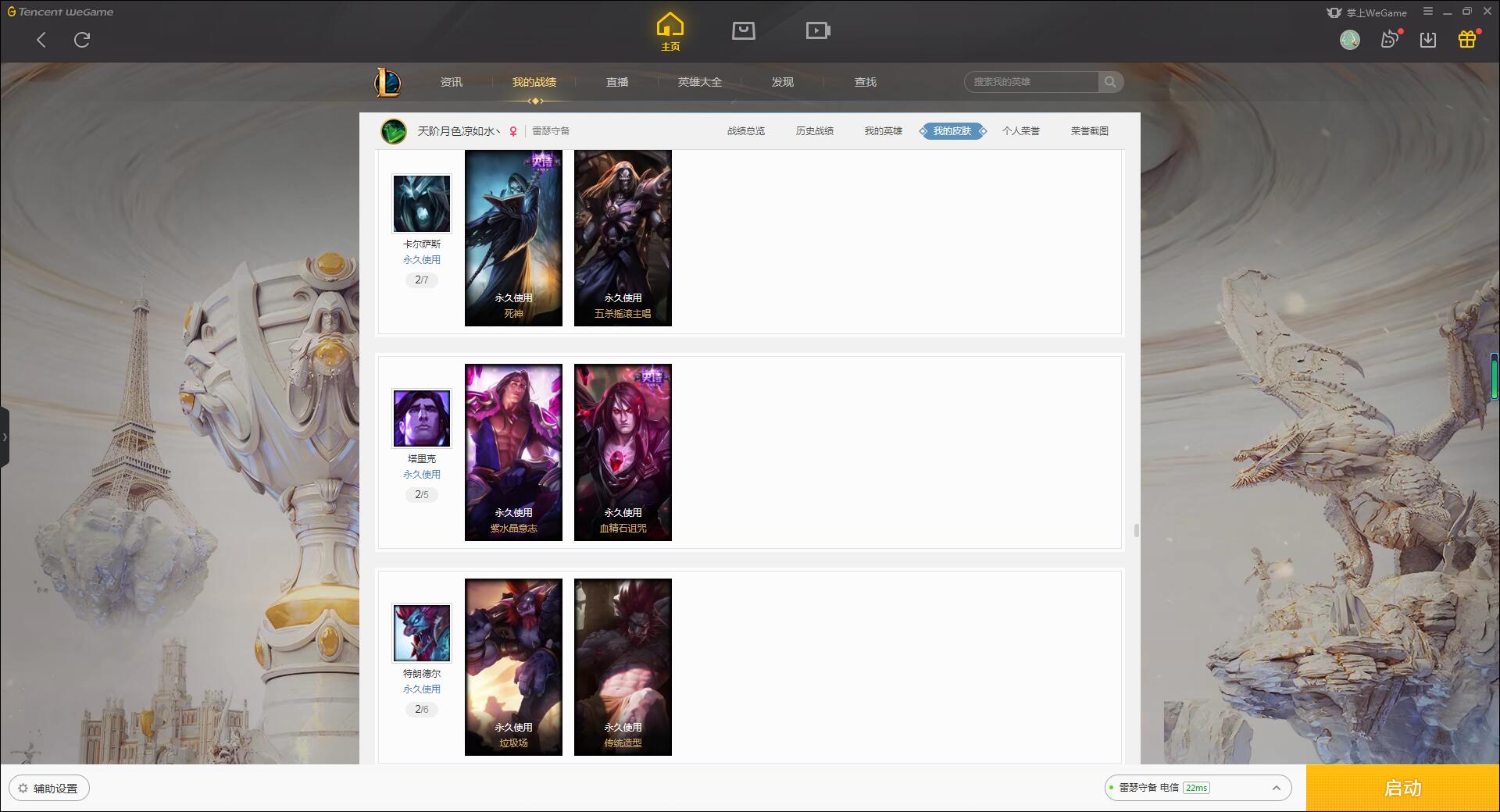Open the home (主页) icon
Image resolution: width=1500 pixels, height=812 pixels.
coord(670,32)
